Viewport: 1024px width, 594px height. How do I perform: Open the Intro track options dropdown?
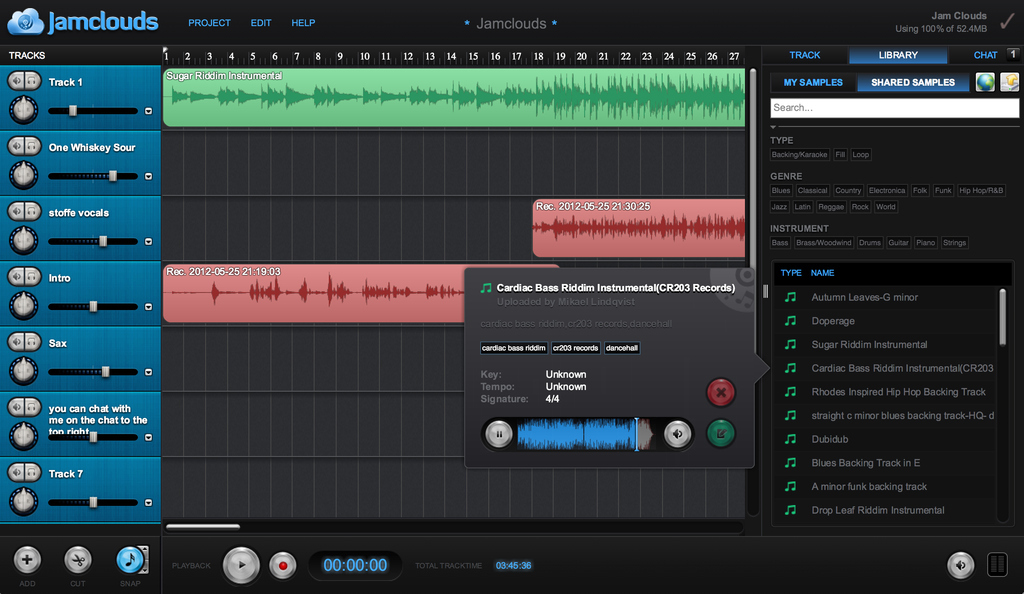(x=148, y=307)
